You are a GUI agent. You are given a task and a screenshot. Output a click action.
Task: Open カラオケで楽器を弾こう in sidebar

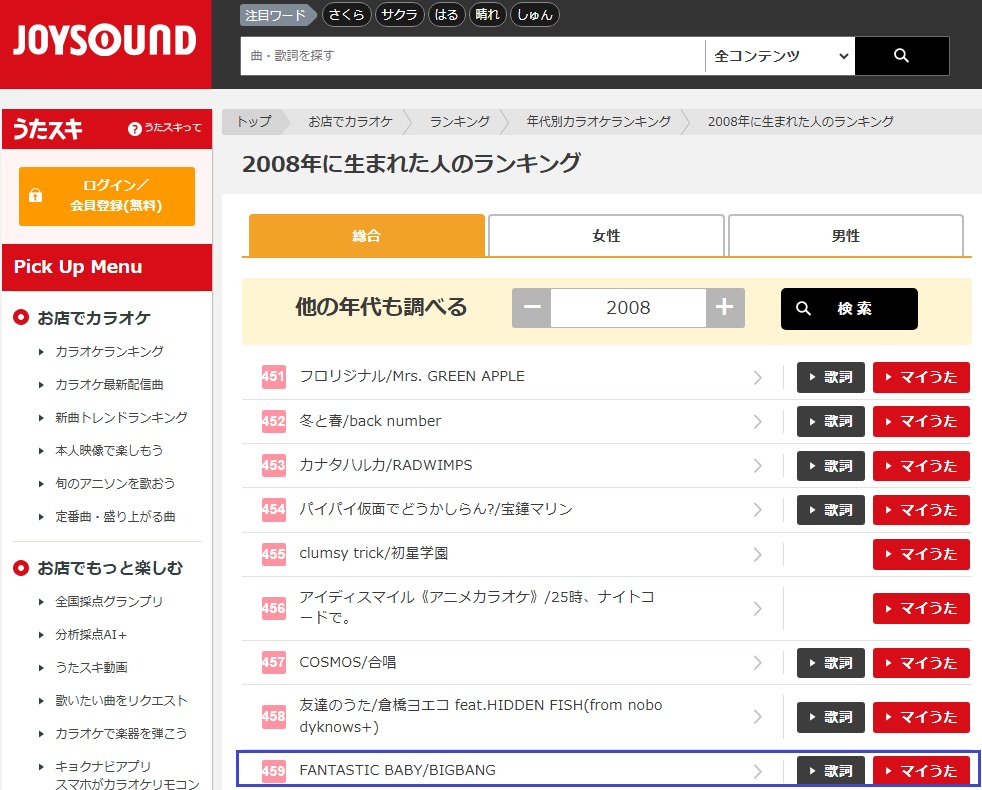coord(121,734)
